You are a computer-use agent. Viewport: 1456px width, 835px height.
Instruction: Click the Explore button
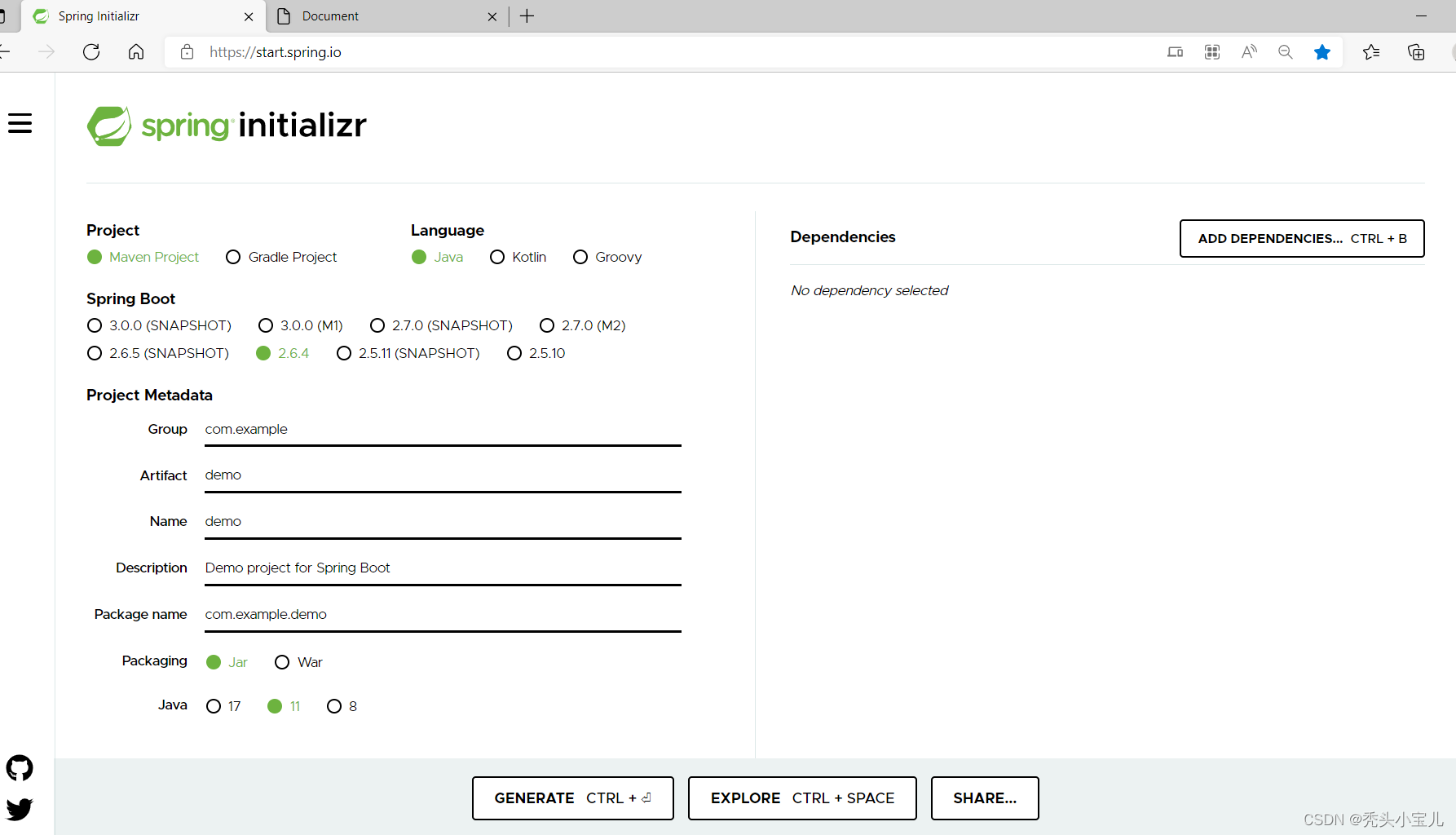(x=802, y=798)
